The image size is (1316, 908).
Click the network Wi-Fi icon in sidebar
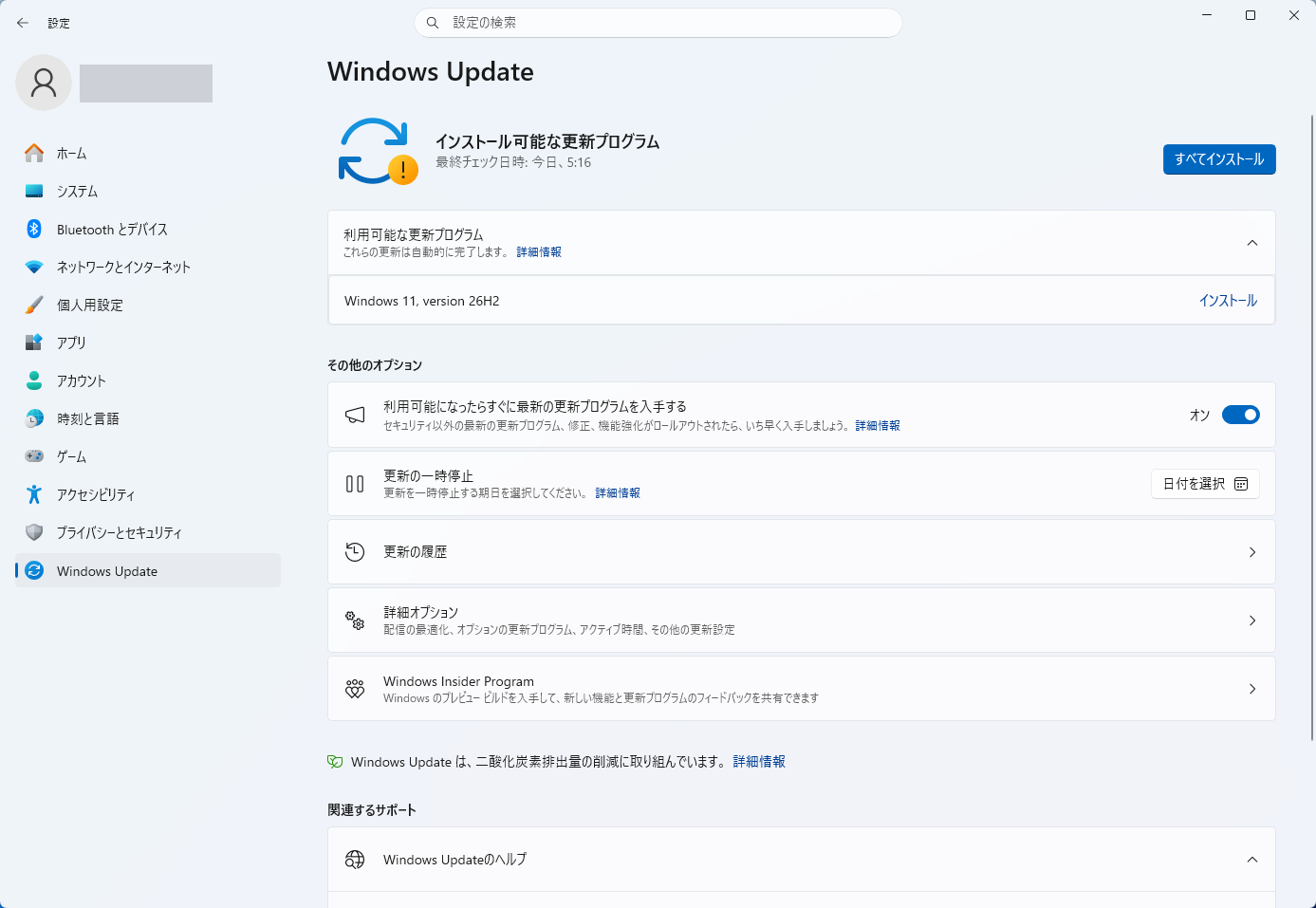click(x=34, y=267)
